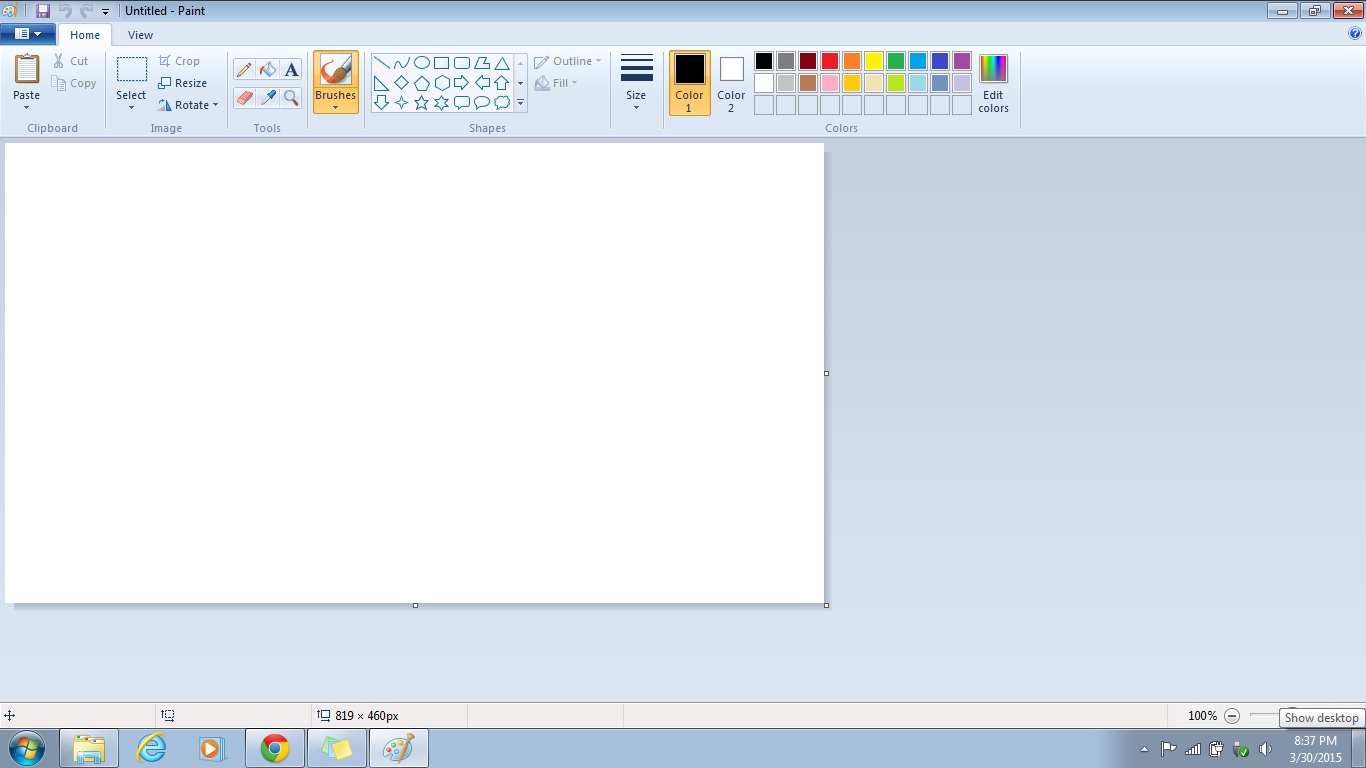Choose the Oval shape
Screen dimensions: 1366x768
pos(422,63)
